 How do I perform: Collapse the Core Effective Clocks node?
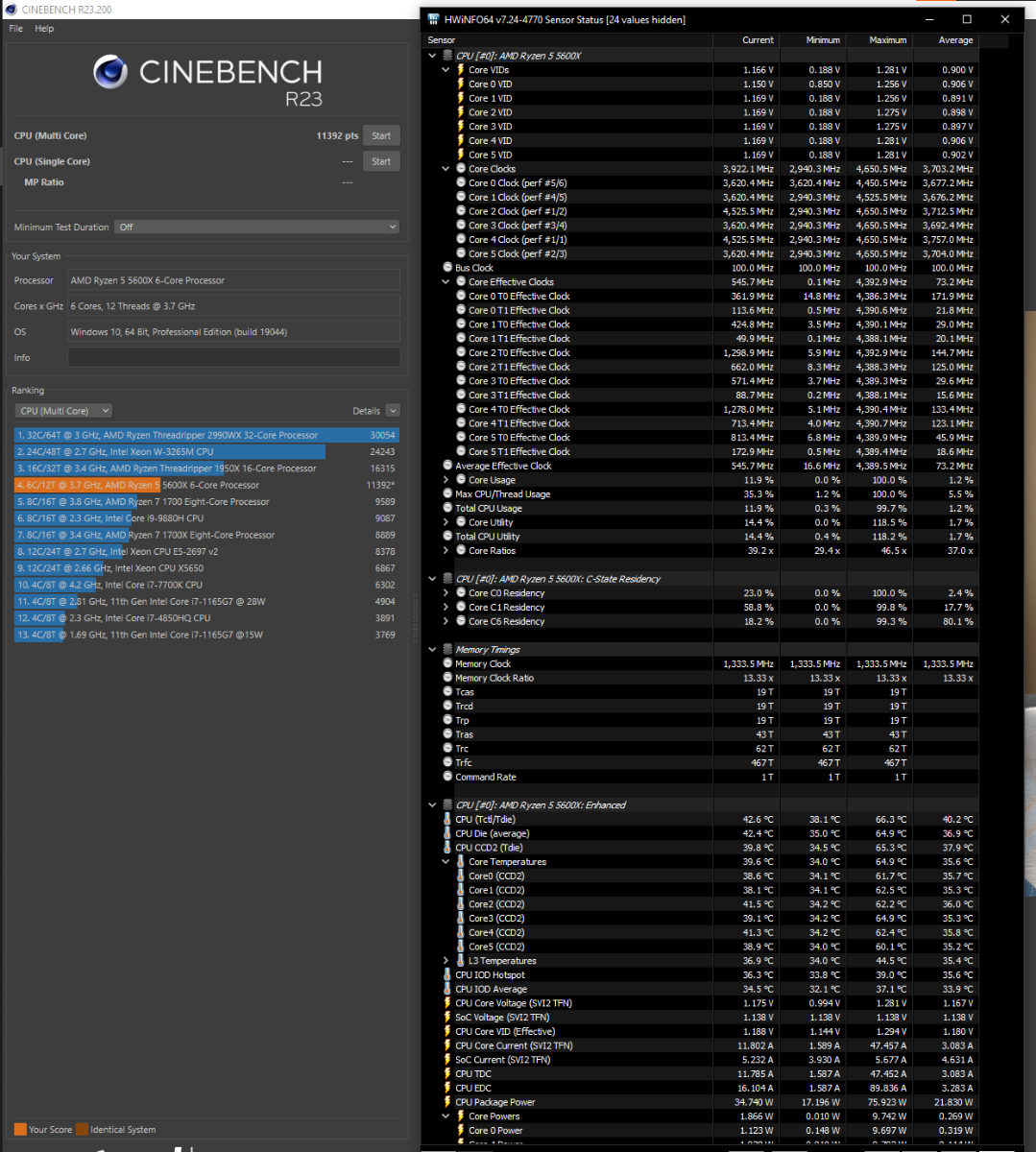pos(446,282)
